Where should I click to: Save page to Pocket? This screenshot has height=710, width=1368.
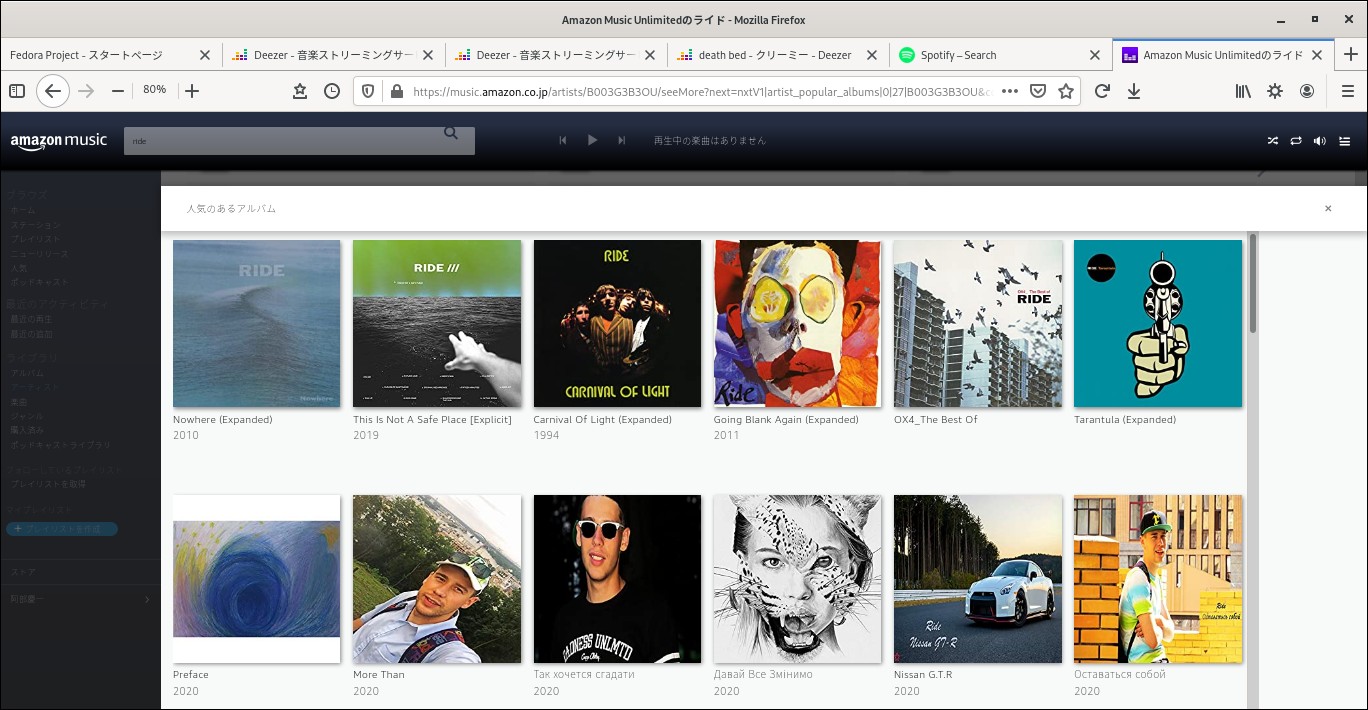tap(1038, 91)
